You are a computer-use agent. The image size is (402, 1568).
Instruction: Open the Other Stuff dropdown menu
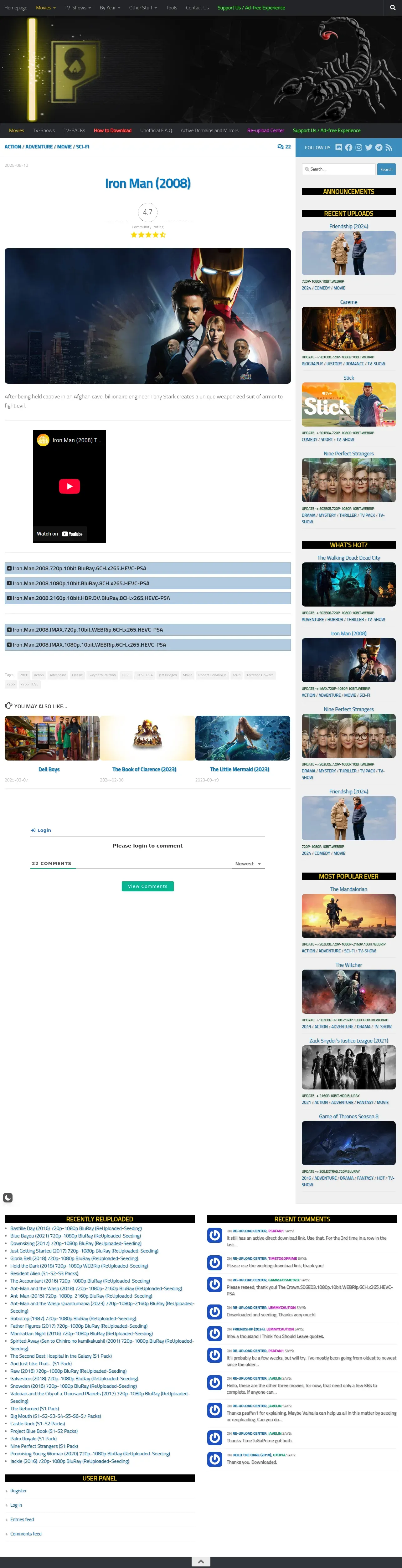143,8
